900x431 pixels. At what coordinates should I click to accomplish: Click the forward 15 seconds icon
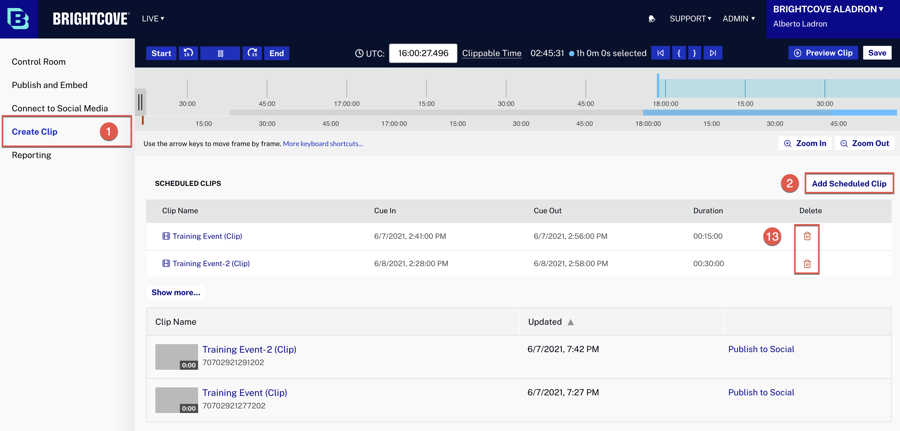coord(252,53)
